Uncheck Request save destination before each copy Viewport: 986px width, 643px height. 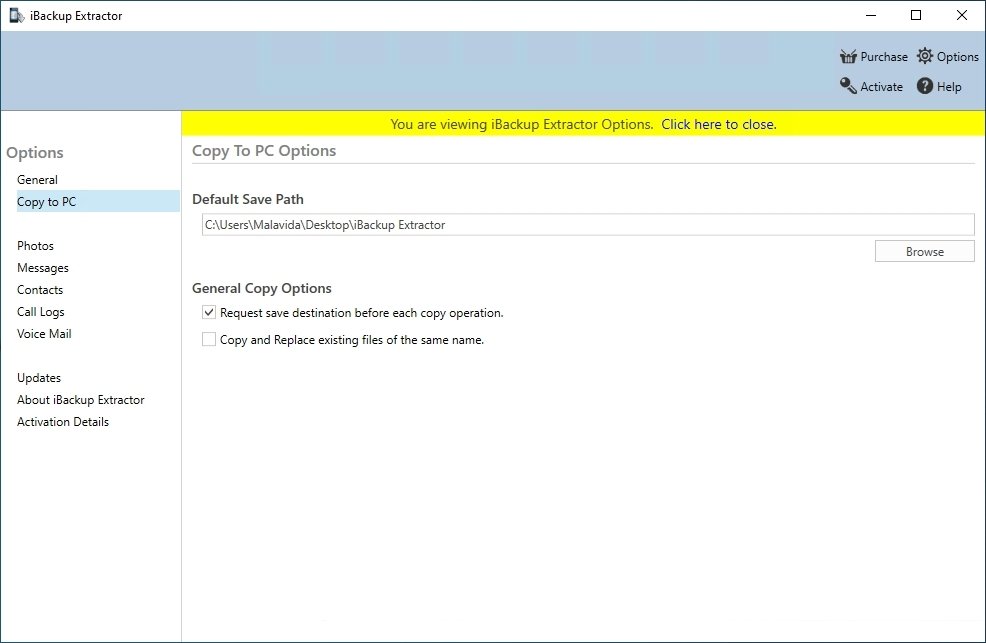point(209,312)
